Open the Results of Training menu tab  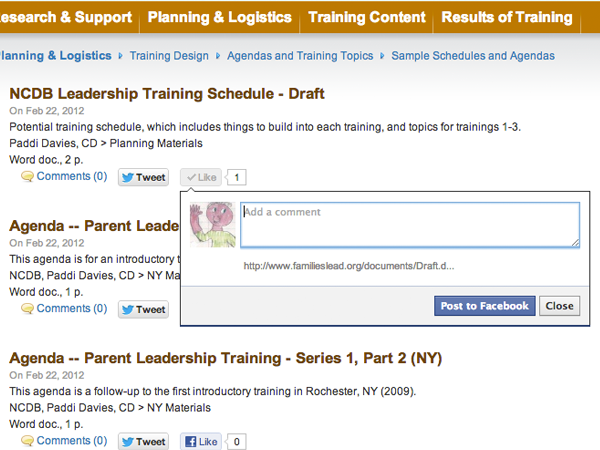point(507,17)
